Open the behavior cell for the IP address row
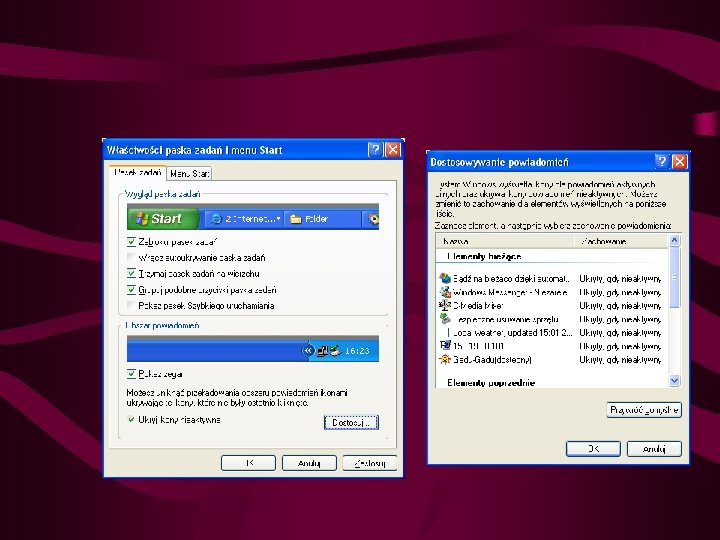720x540 pixels. pyautogui.click(x=620, y=346)
